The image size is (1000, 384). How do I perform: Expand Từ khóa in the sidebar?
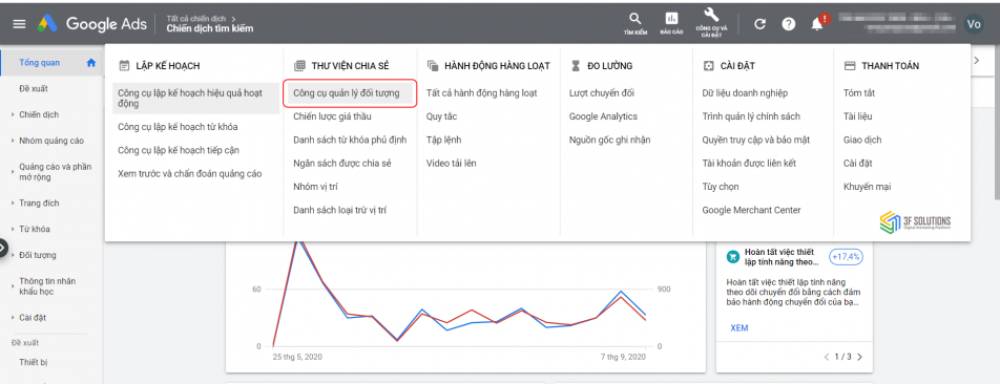tap(34, 229)
